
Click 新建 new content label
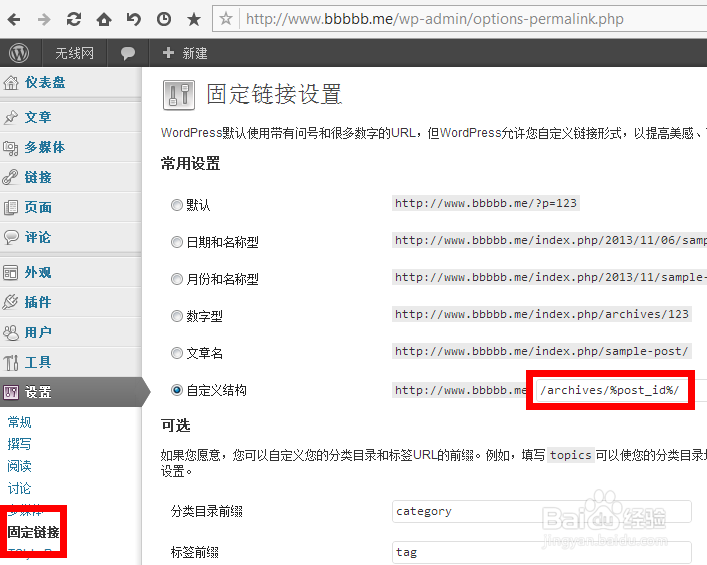(x=195, y=53)
